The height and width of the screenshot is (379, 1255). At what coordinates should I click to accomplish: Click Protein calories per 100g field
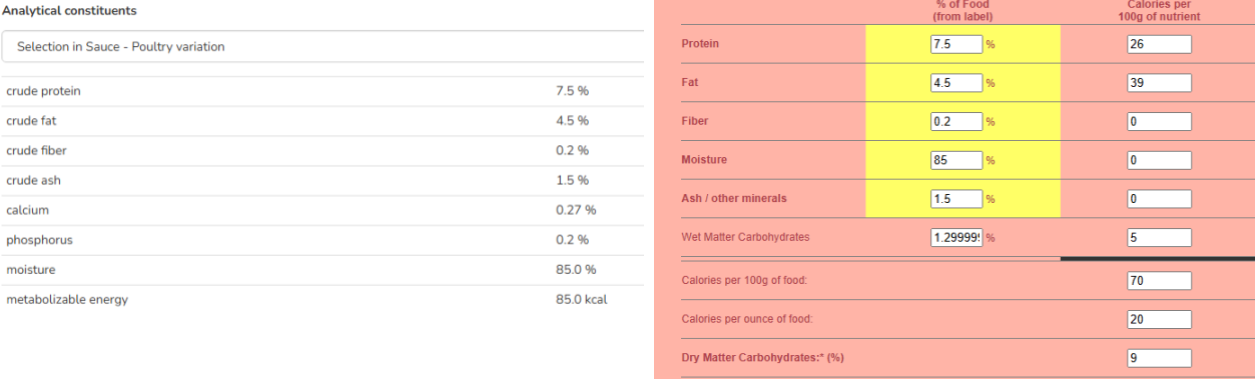click(x=1159, y=44)
